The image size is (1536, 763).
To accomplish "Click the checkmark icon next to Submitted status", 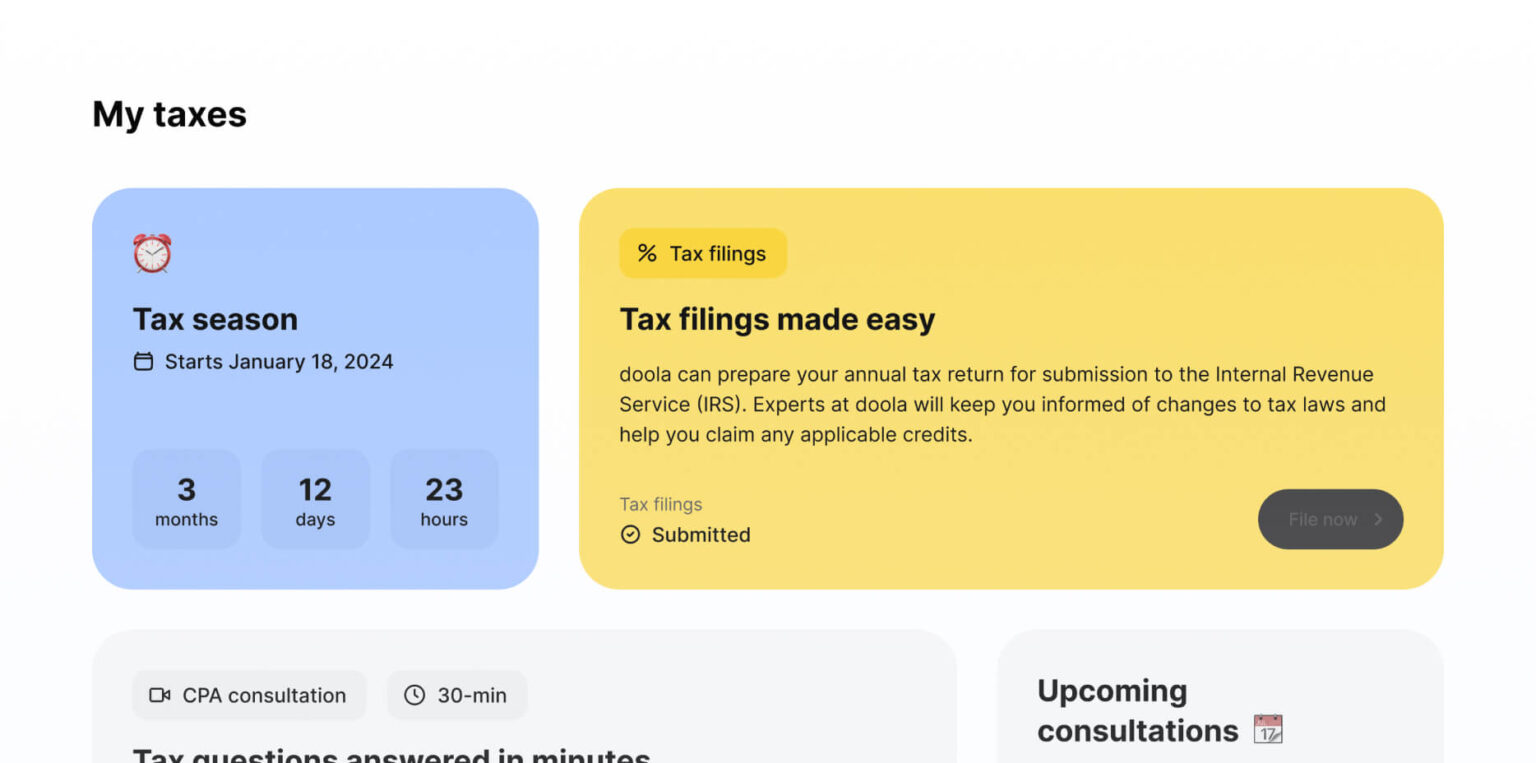I will 630,535.
